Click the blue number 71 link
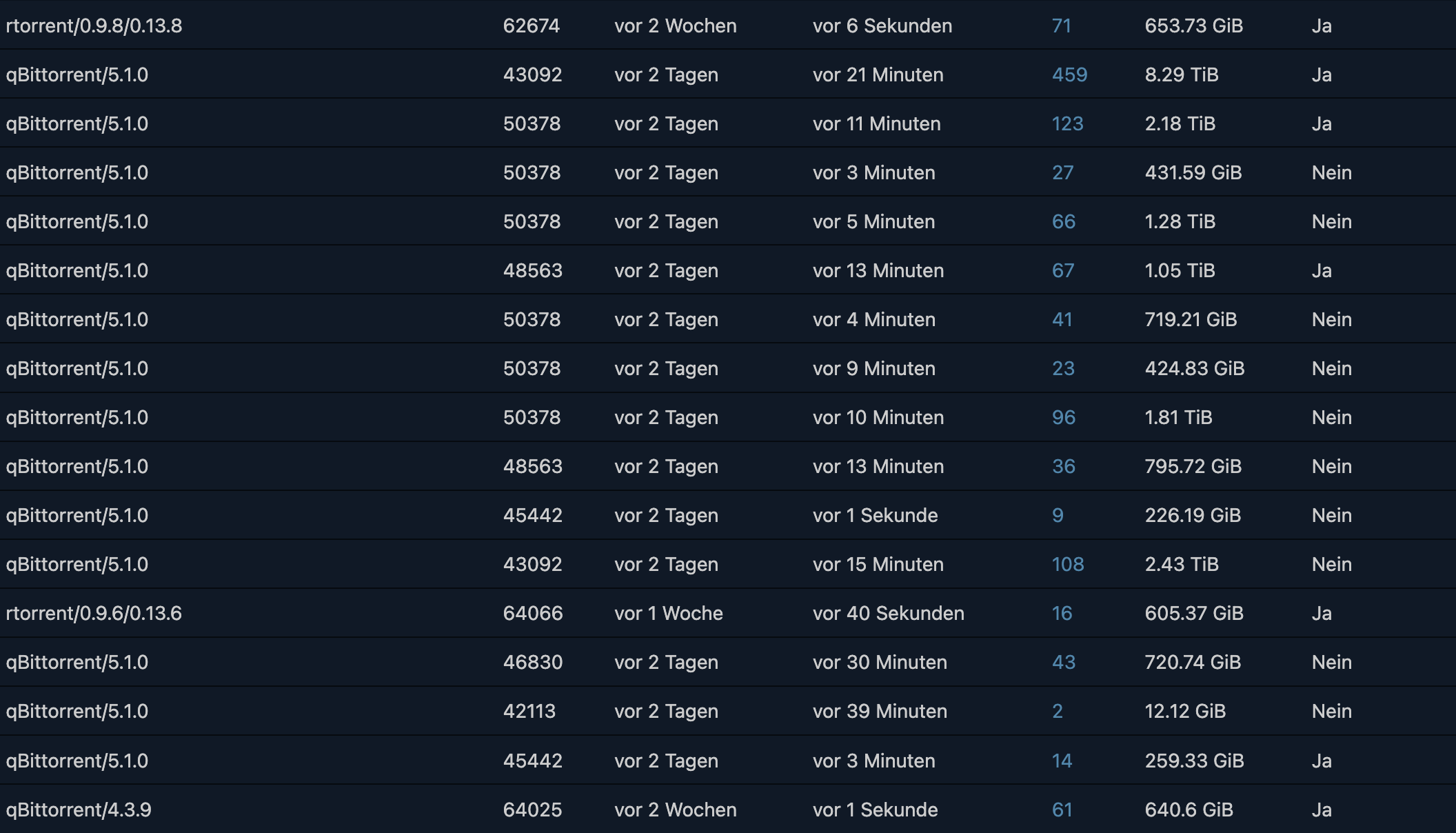 coord(1062,26)
